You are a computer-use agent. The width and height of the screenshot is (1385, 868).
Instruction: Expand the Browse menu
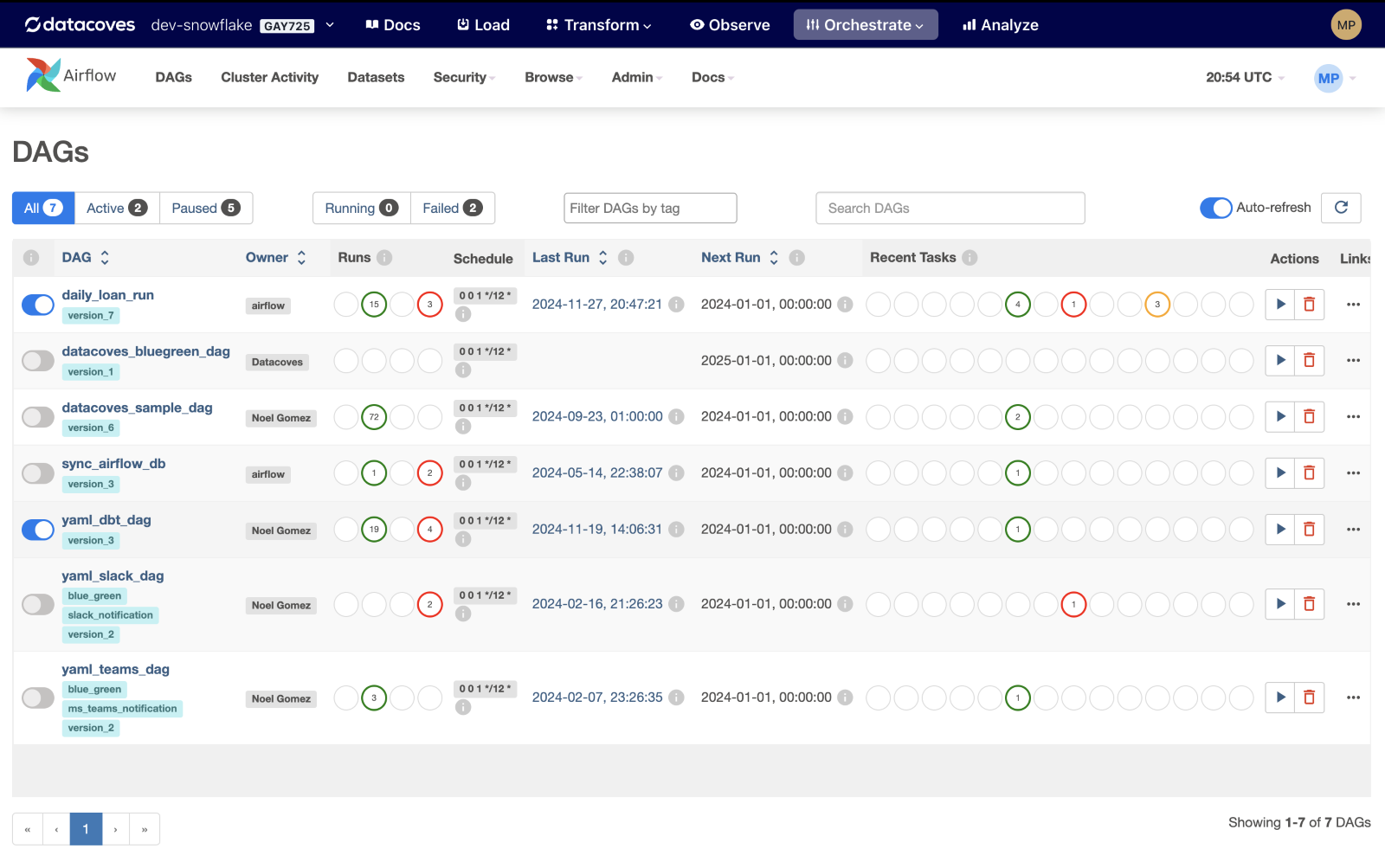tap(553, 77)
